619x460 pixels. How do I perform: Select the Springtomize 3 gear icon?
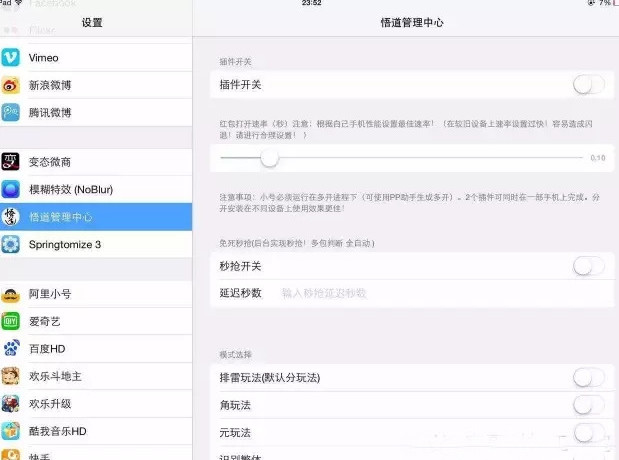(x=10, y=244)
